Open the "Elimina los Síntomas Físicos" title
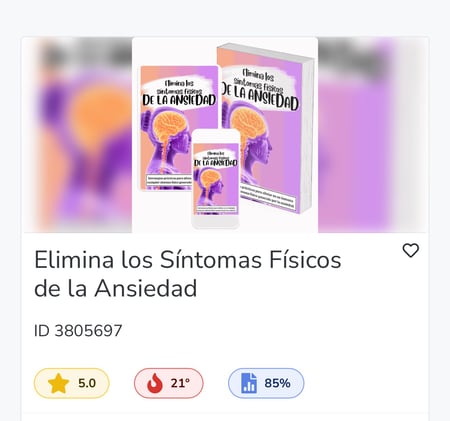Image resolution: width=450 pixels, height=421 pixels. [x=188, y=260]
